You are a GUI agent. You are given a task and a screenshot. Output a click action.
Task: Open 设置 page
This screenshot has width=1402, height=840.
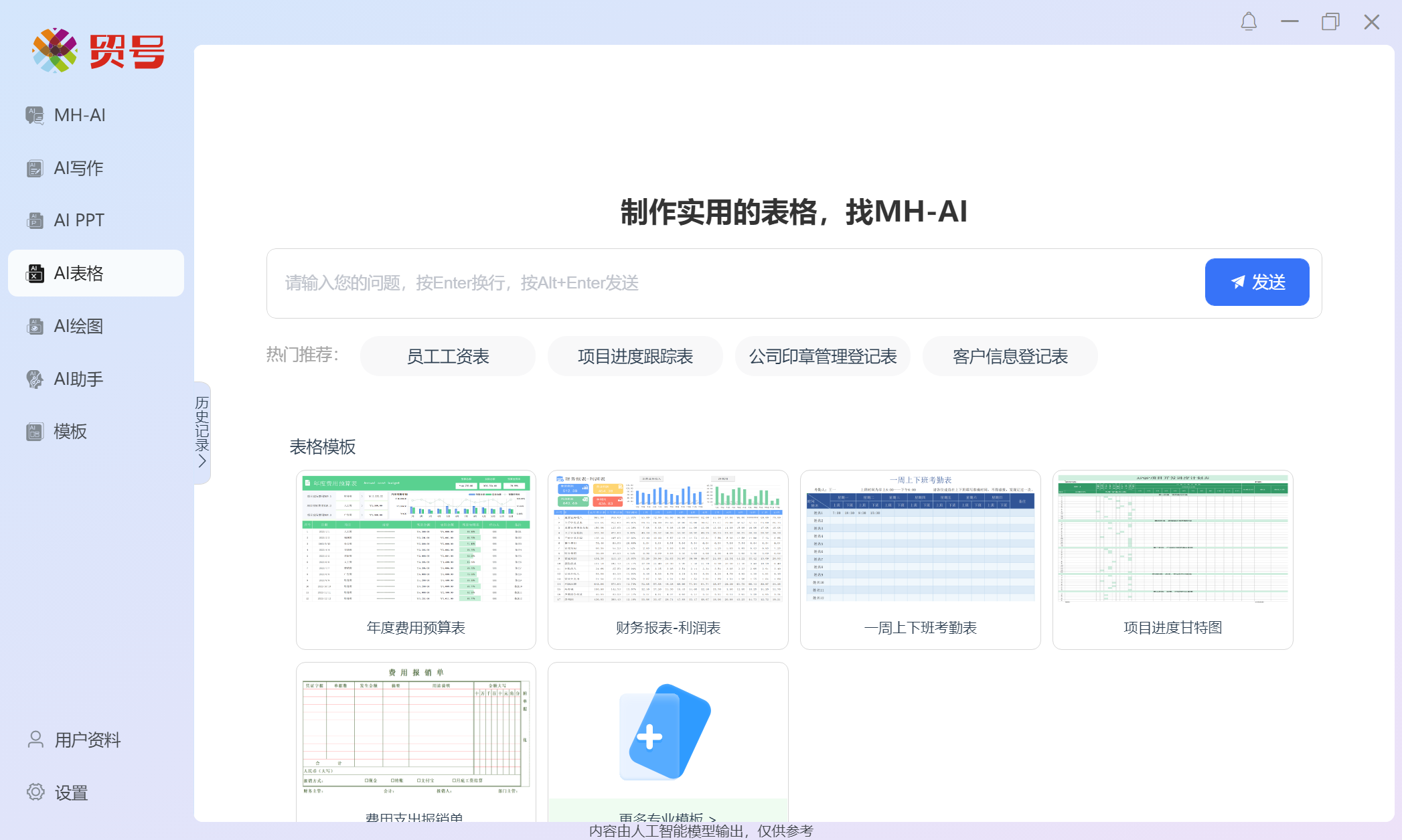[96, 792]
